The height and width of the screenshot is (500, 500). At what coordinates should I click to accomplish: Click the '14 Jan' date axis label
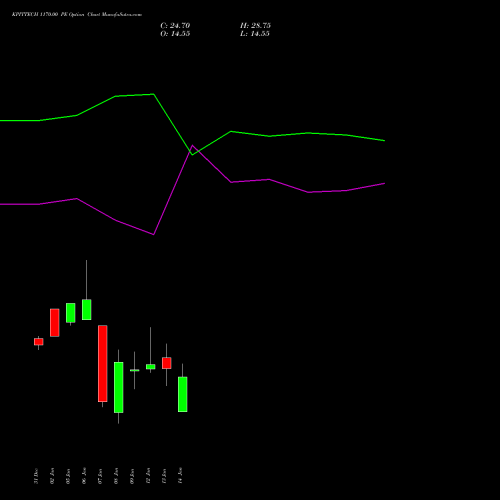[x=180, y=476]
